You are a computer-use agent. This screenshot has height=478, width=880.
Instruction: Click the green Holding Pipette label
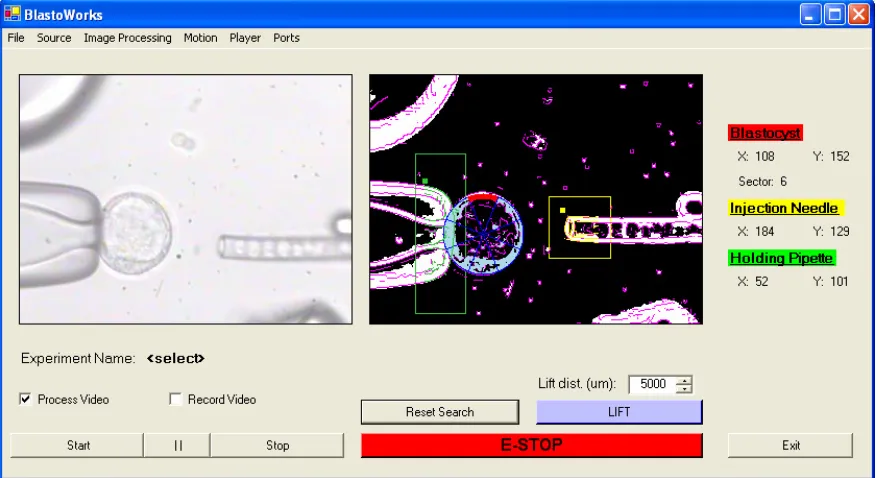(781, 258)
